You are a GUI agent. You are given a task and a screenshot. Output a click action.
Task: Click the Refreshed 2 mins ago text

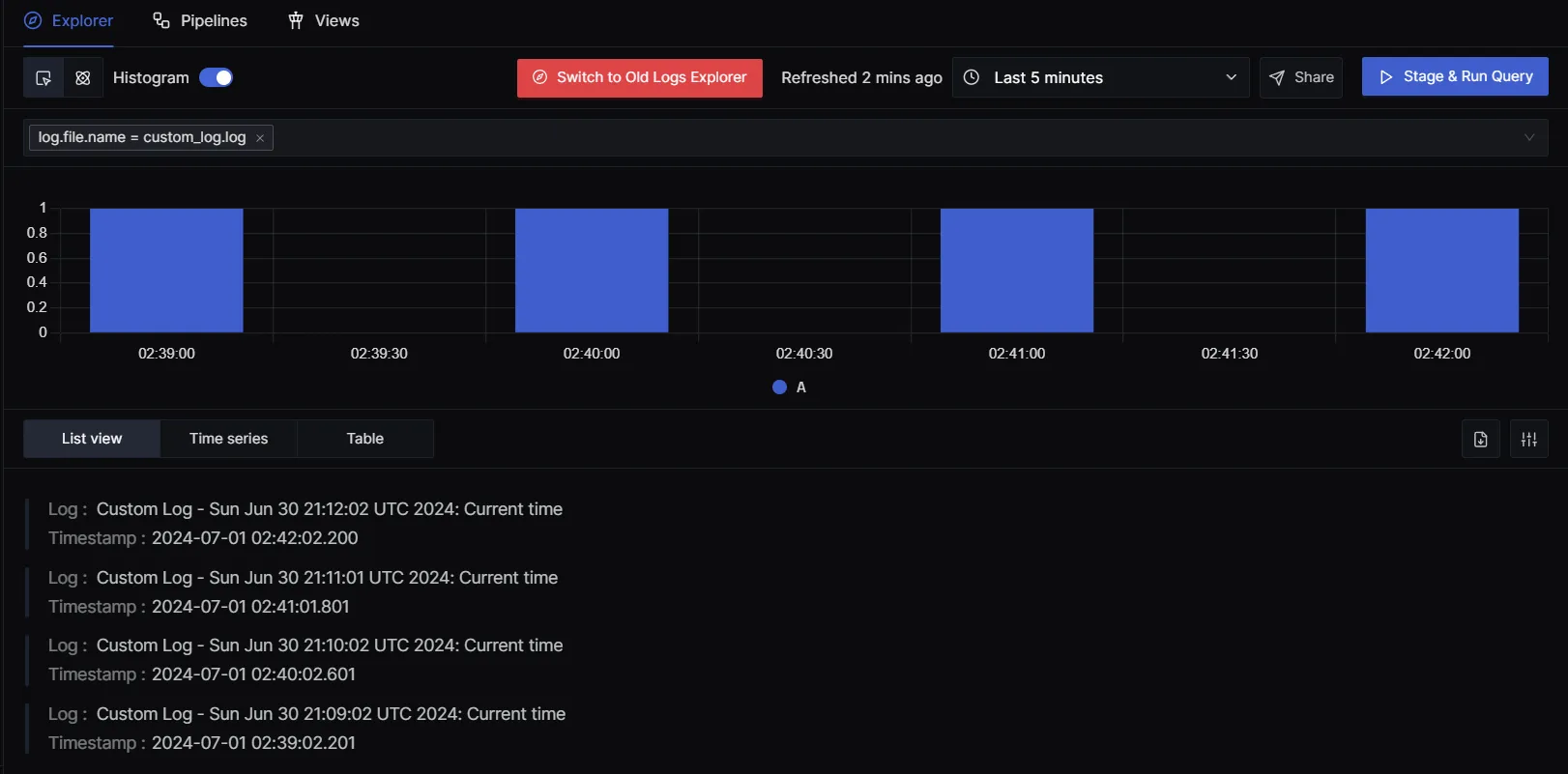coord(861,77)
